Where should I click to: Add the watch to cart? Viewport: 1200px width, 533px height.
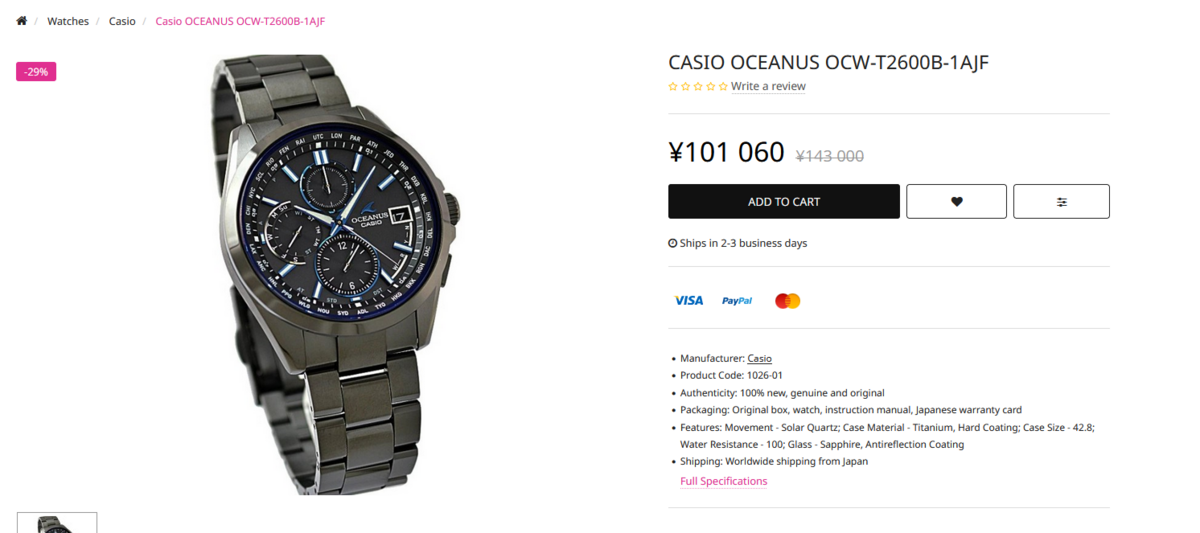pyautogui.click(x=784, y=201)
